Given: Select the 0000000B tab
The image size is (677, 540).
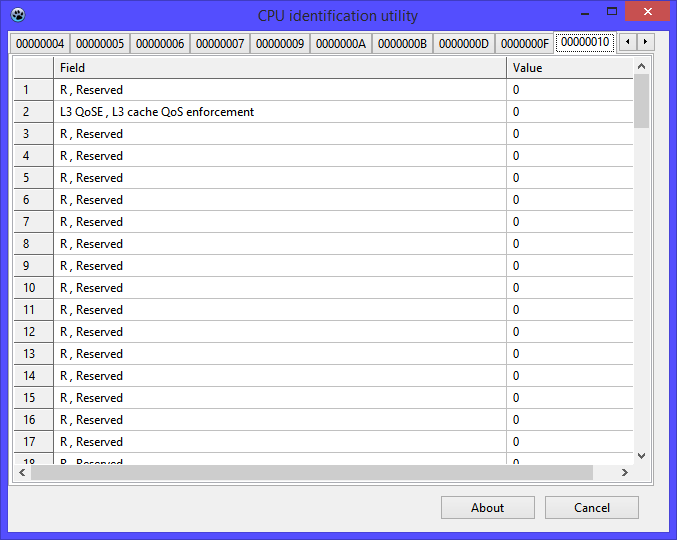Looking at the screenshot, I should [x=402, y=44].
